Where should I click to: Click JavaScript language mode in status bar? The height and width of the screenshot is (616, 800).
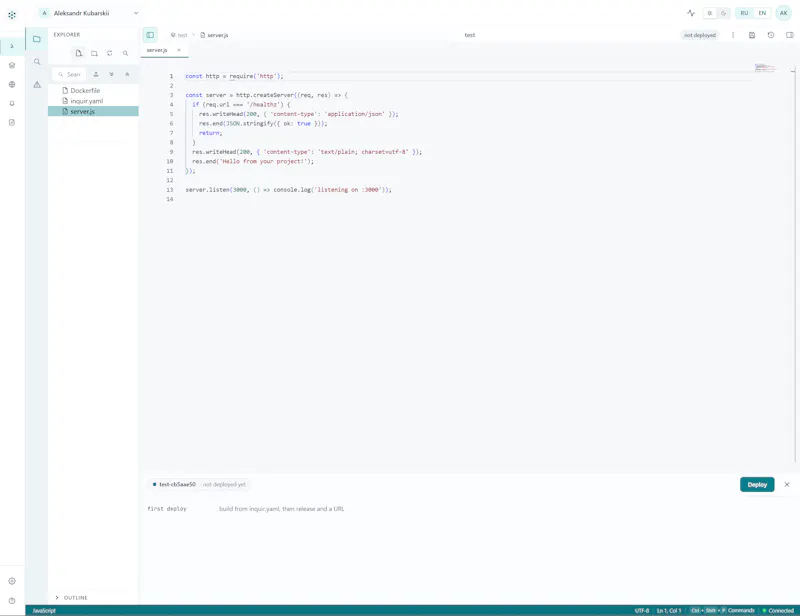pyautogui.click(x=44, y=610)
